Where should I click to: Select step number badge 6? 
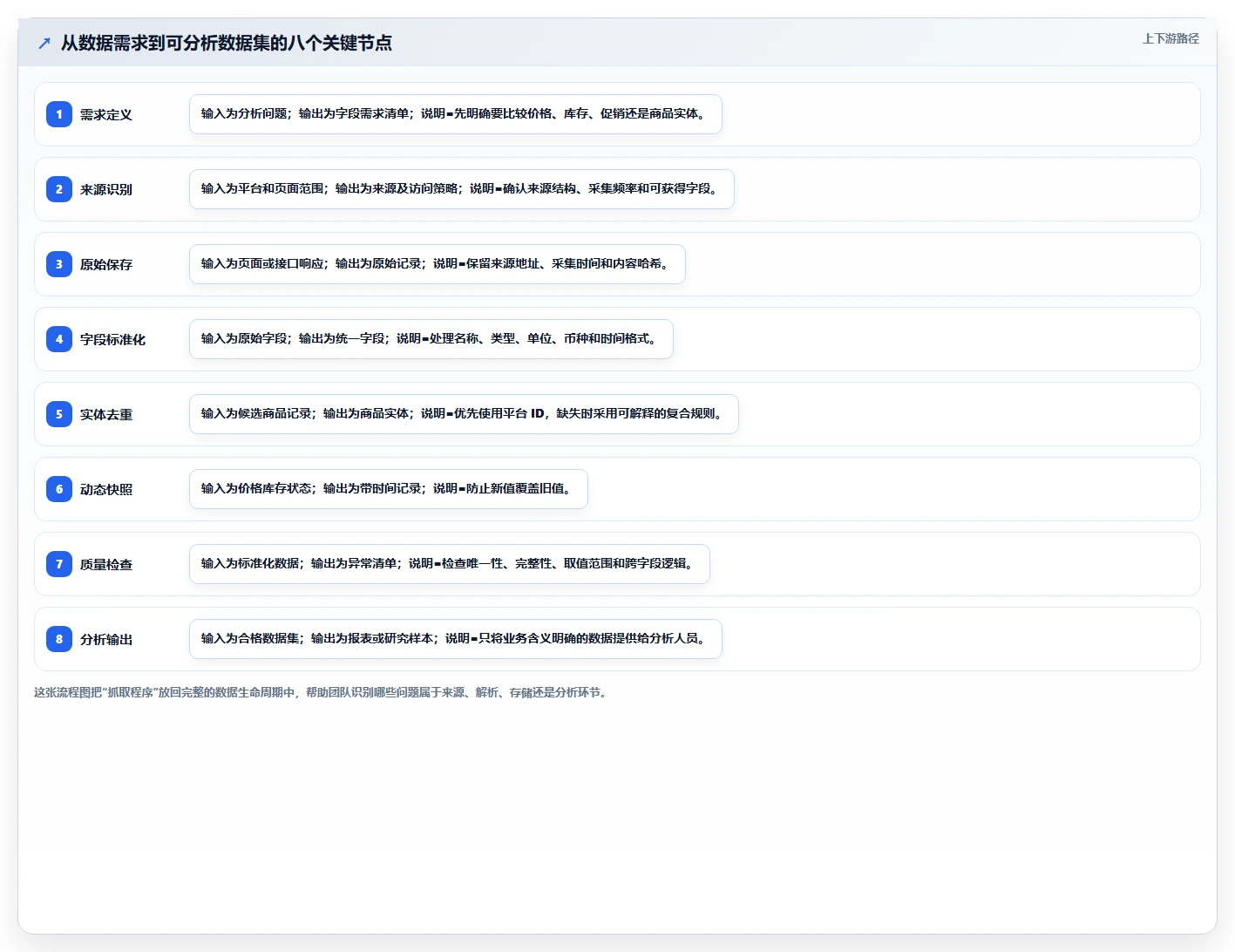click(59, 489)
